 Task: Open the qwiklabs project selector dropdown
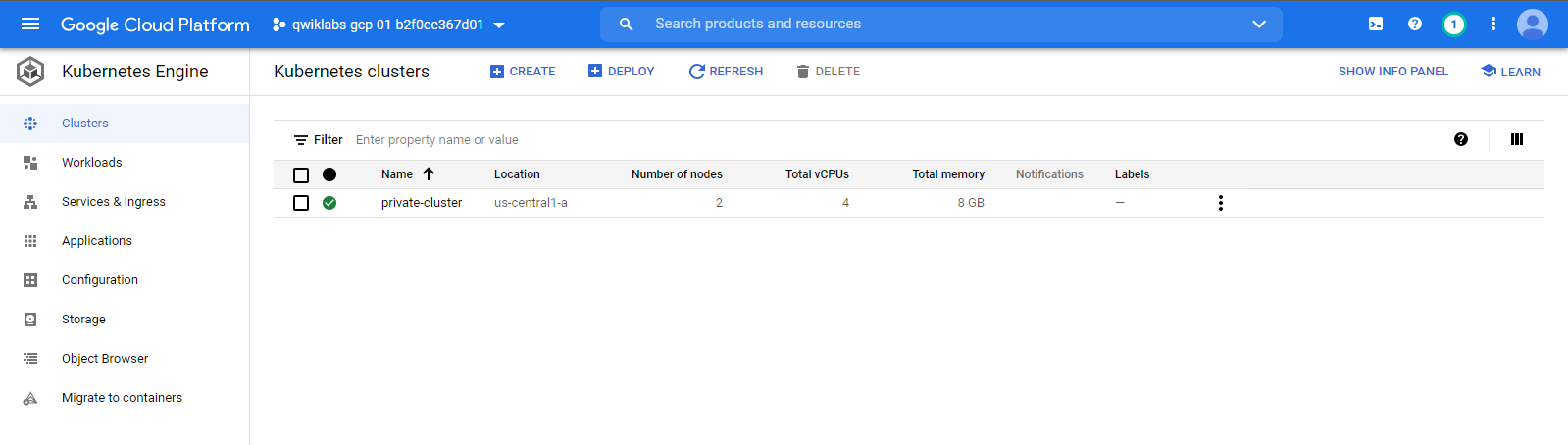point(389,25)
